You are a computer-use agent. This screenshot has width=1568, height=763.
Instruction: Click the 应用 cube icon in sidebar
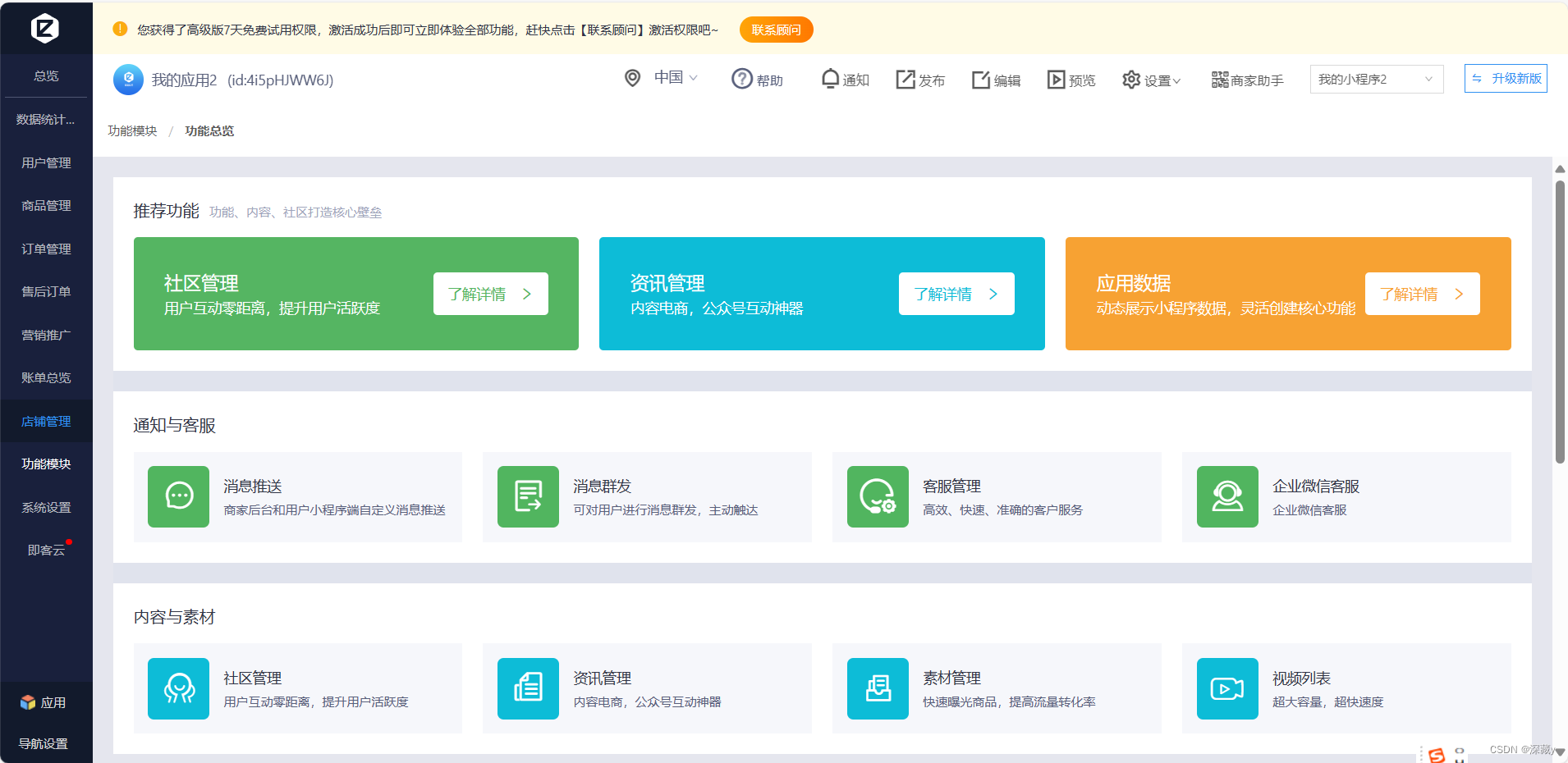point(28,702)
